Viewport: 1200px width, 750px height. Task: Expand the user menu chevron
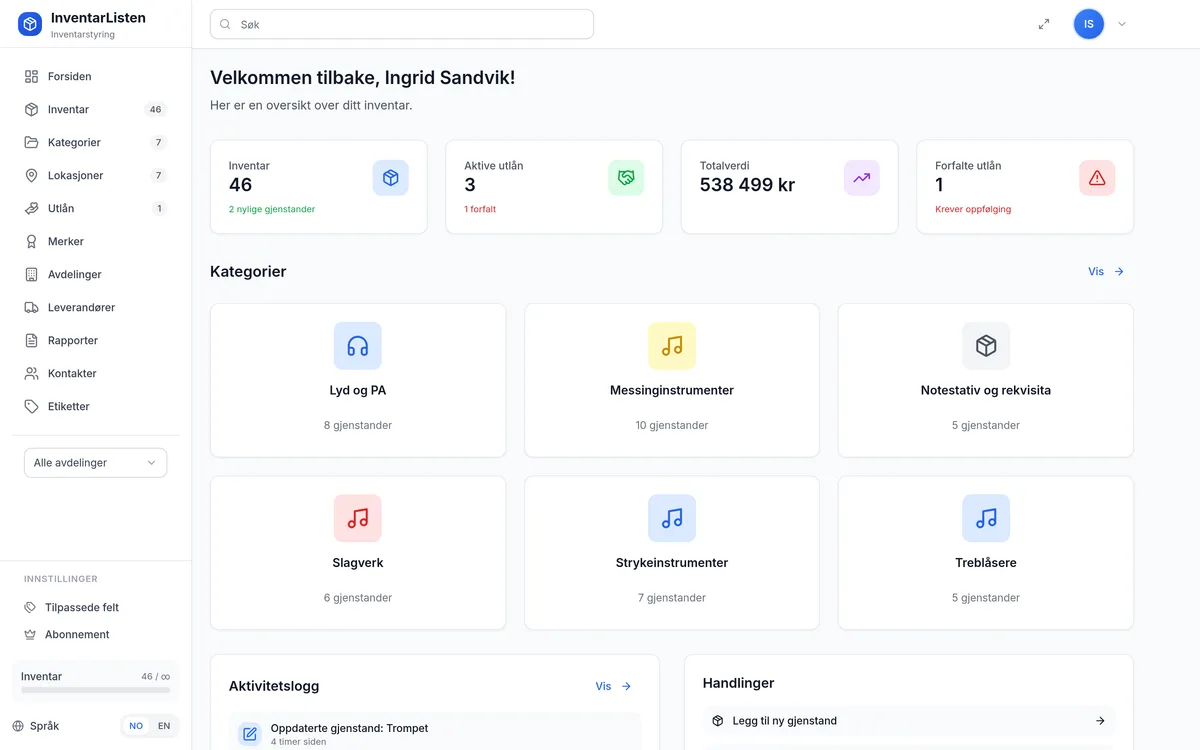(x=1122, y=24)
